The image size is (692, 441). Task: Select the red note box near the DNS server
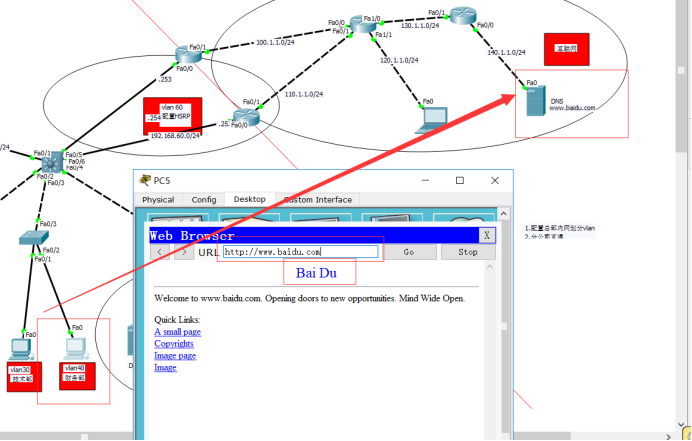[x=567, y=49]
